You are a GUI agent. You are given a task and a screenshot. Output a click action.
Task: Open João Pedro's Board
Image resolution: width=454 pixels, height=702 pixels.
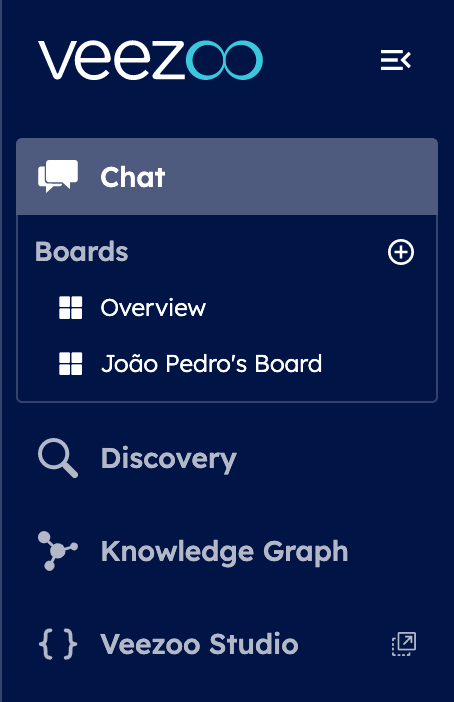211,363
